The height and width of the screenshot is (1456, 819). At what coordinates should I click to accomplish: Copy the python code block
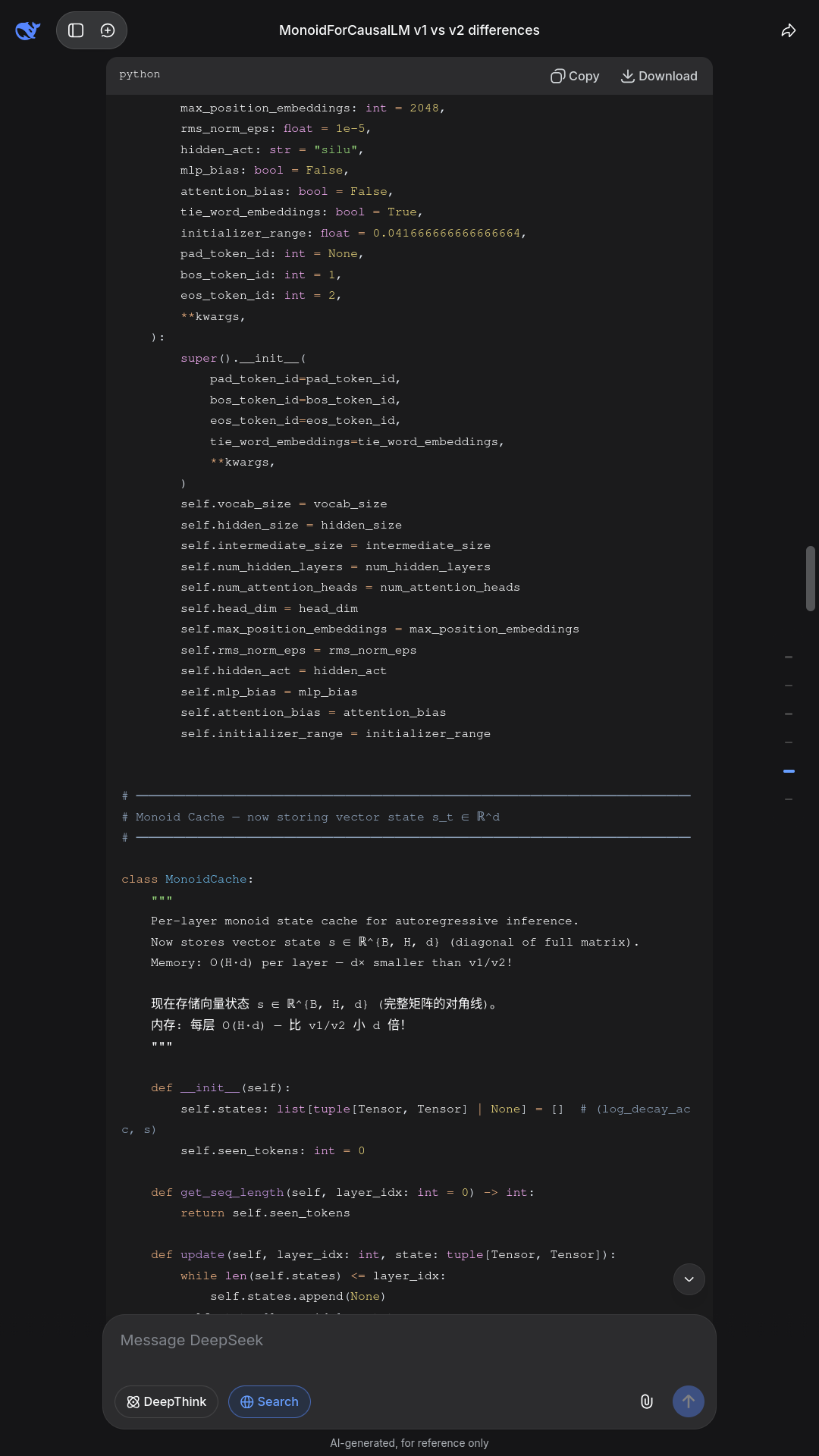(x=575, y=76)
